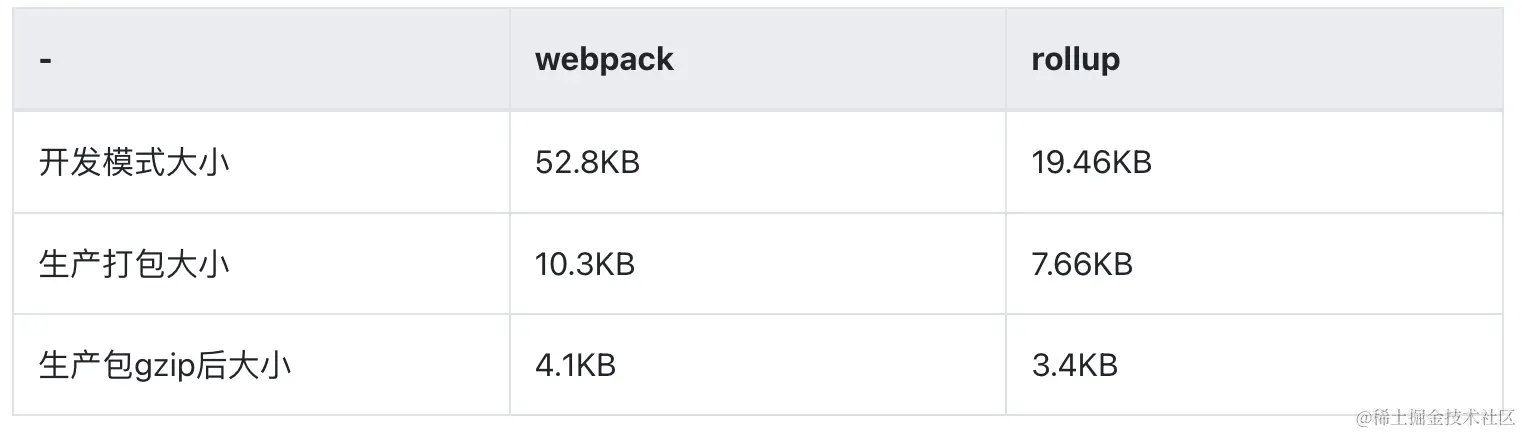Select the 7.66KB rollup value
The width and height of the screenshot is (1522, 434).
(x=1081, y=265)
